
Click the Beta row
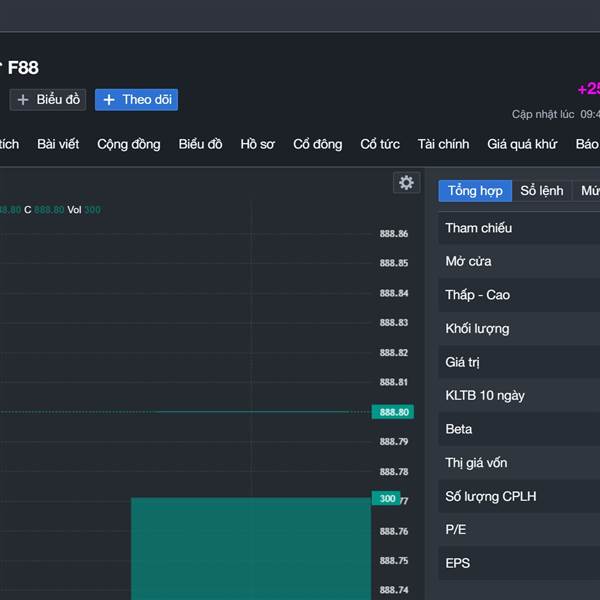519,429
